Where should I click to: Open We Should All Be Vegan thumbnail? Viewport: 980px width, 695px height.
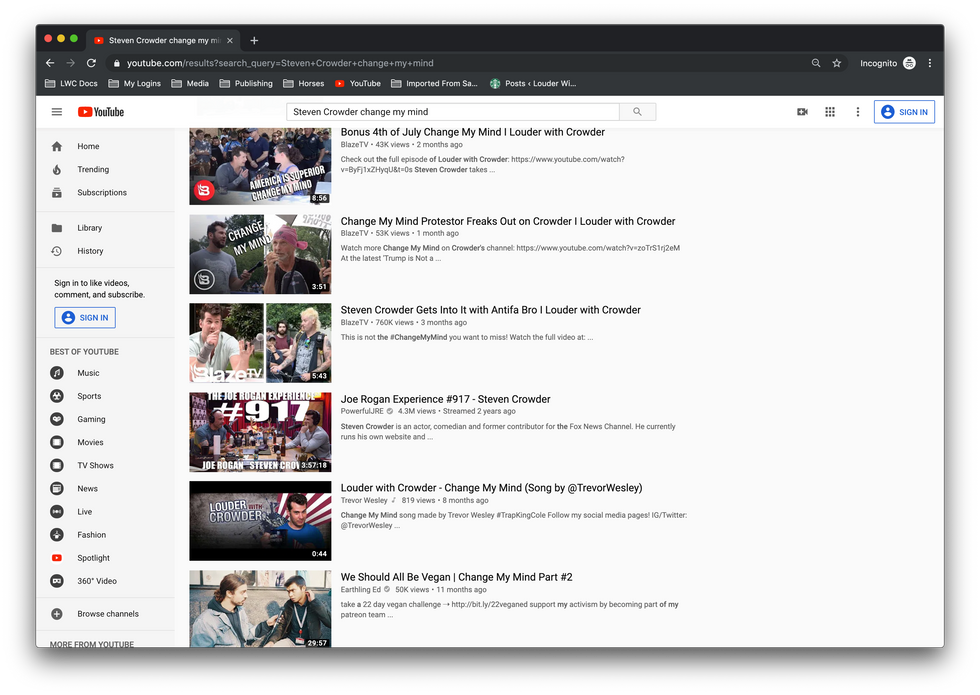coord(260,609)
